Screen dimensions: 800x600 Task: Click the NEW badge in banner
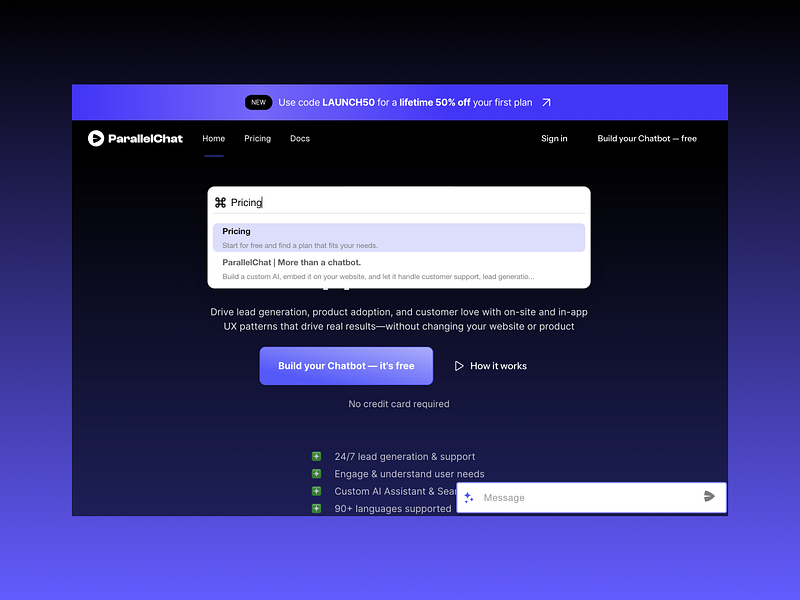(259, 103)
